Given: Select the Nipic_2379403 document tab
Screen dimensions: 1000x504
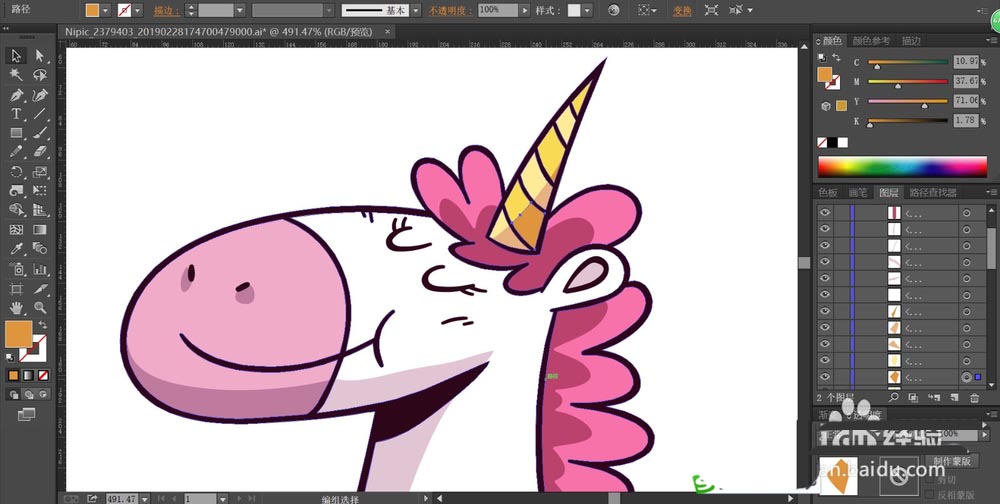Looking at the screenshot, I should pyautogui.click(x=219, y=31).
